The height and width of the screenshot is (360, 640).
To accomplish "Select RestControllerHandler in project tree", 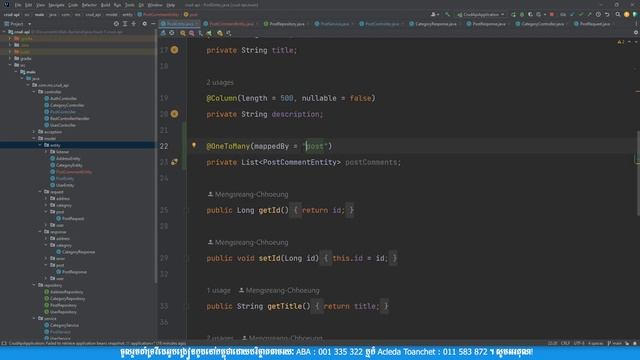I will (x=67, y=118).
